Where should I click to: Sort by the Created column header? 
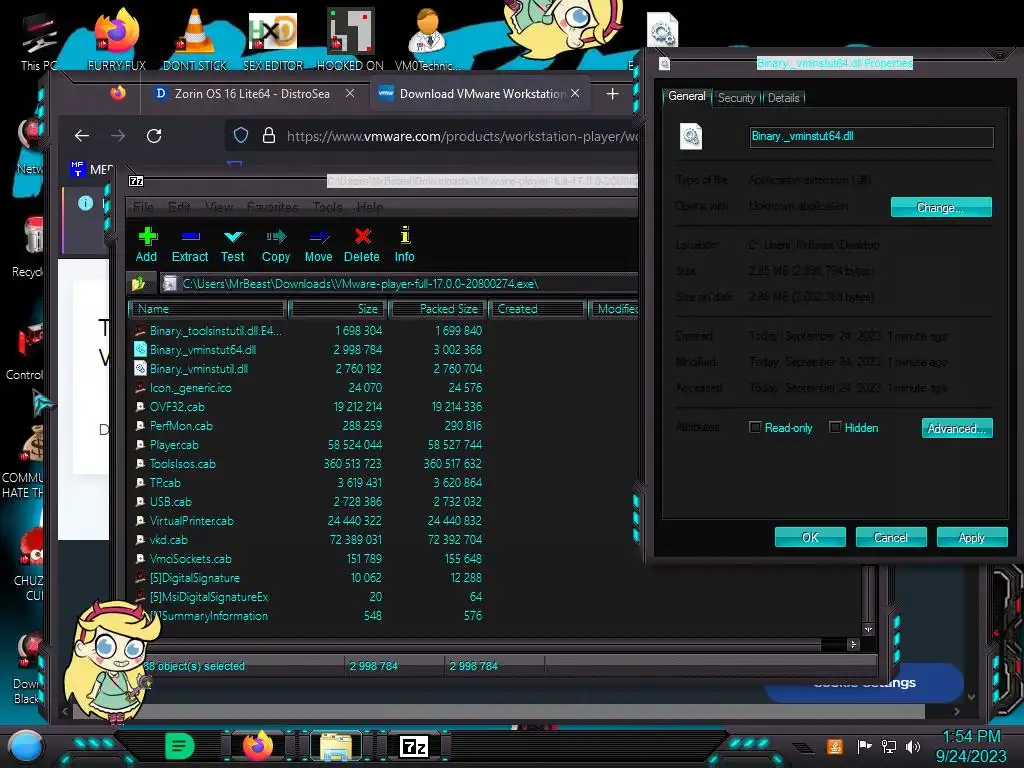pos(537,309)
